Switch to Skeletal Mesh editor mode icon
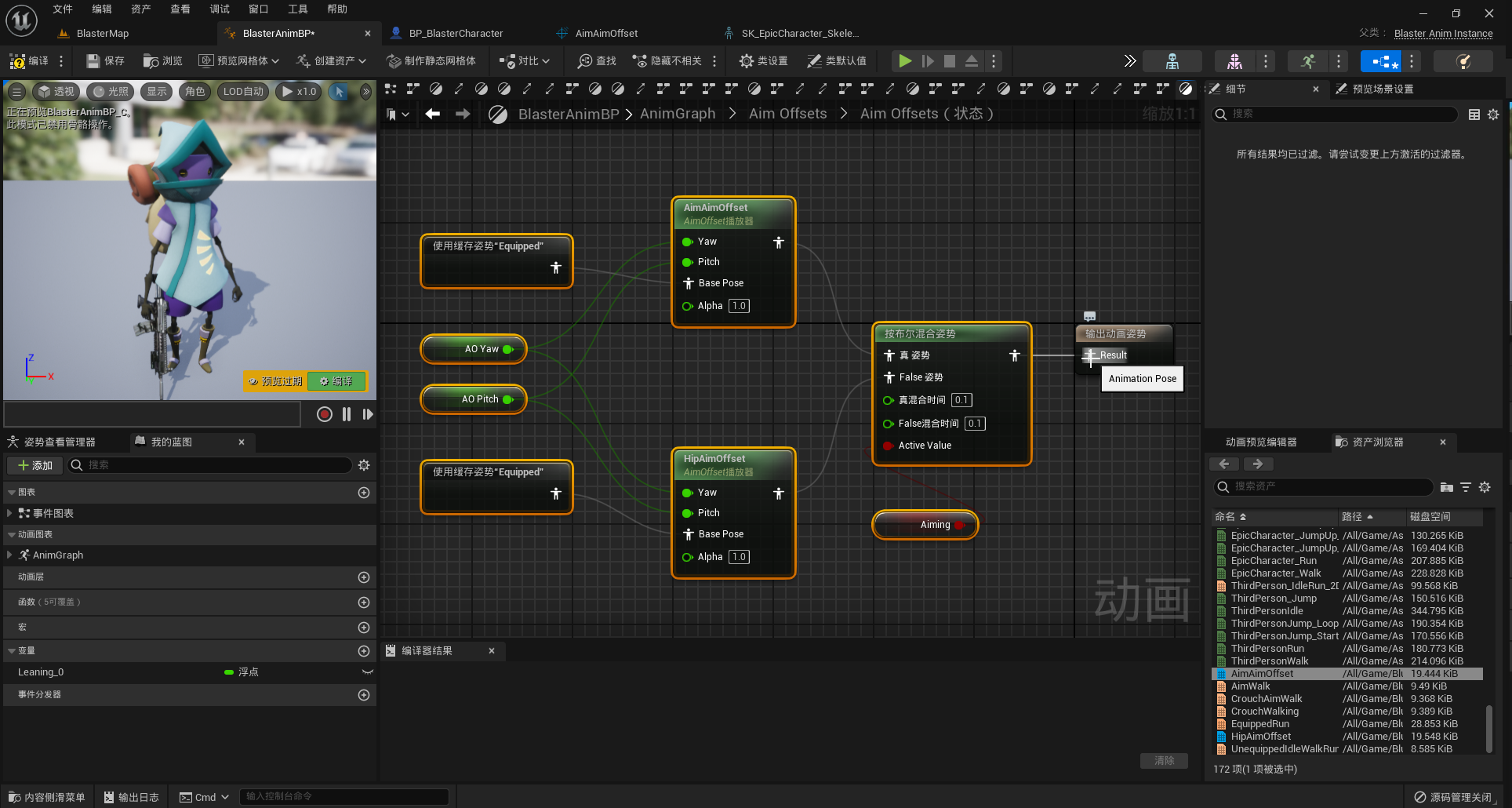 tap(1234, 61)
